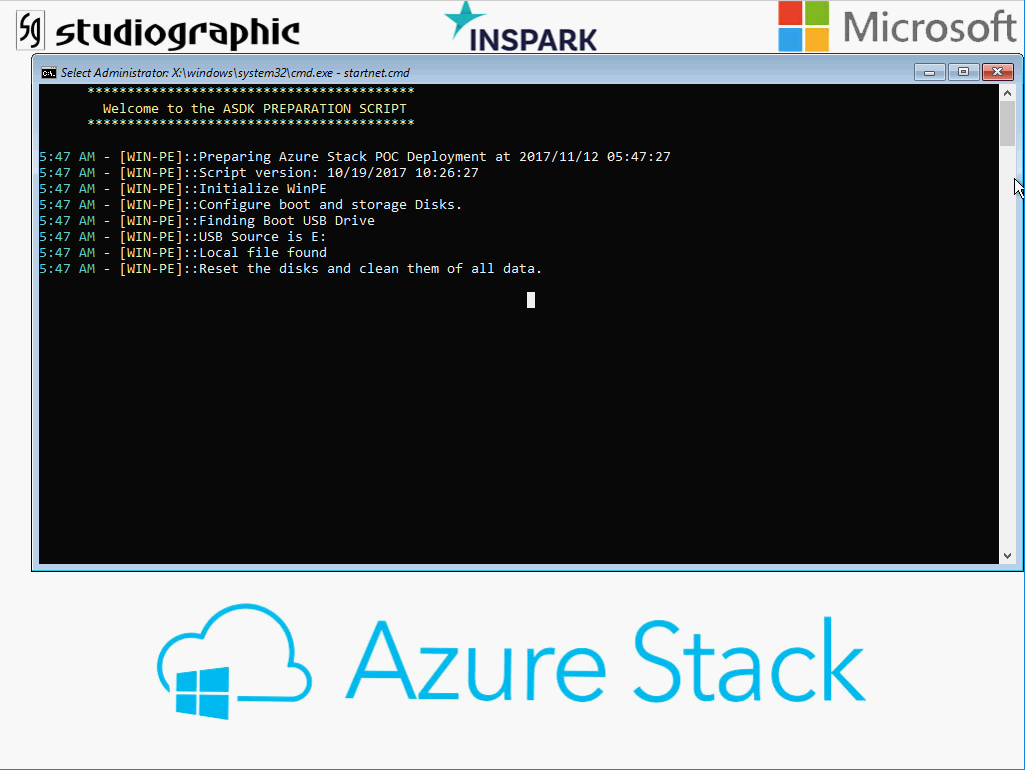Click 'Preparing Azure Stack POC Deployment' line
The height and width of the screenshot is (770, 1025).
tap(355, 157)
